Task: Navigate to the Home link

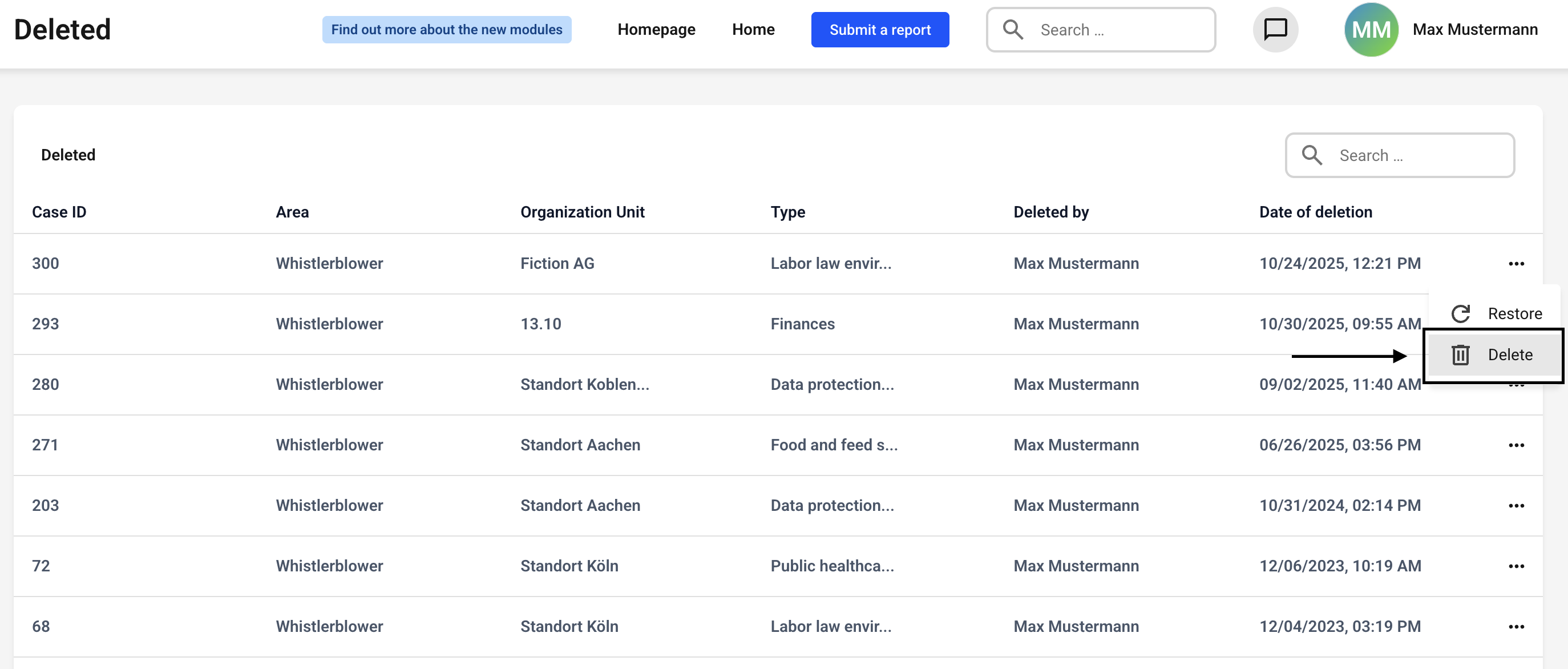Action: pos(753,29)
